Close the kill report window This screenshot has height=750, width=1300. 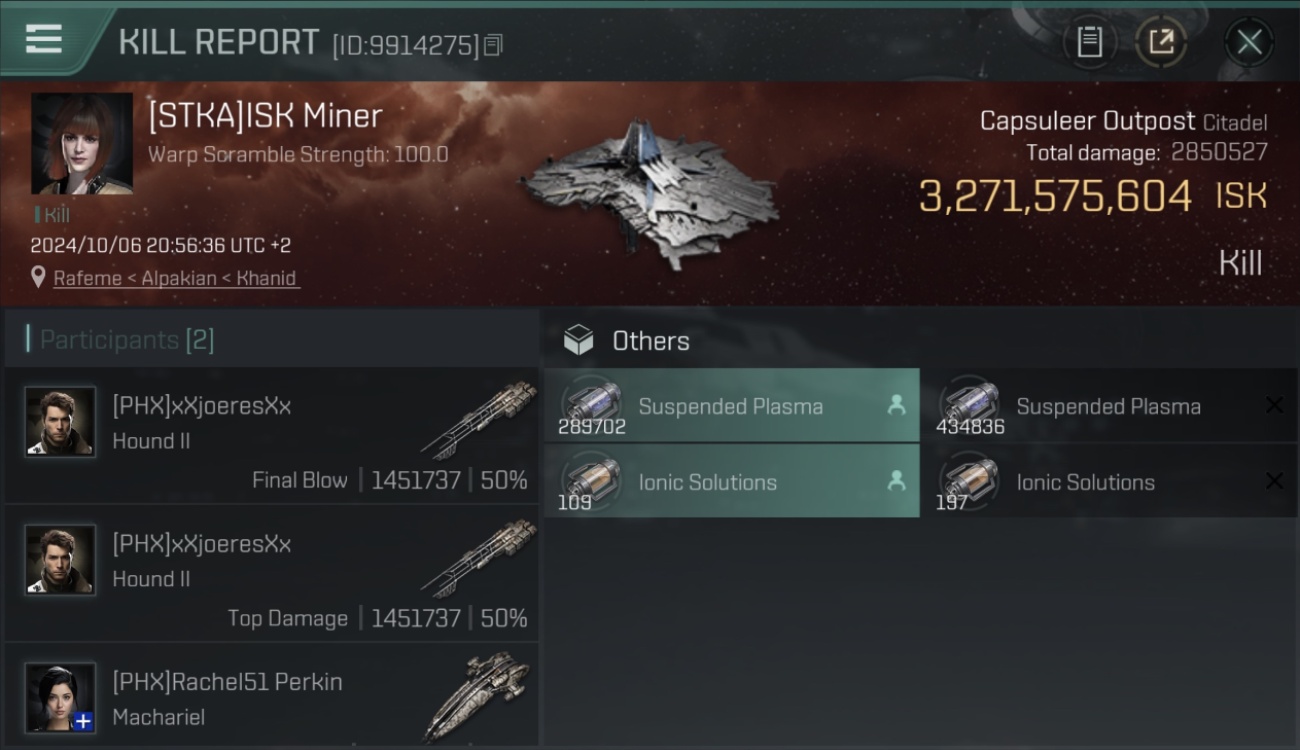[x=1249, y=42]
